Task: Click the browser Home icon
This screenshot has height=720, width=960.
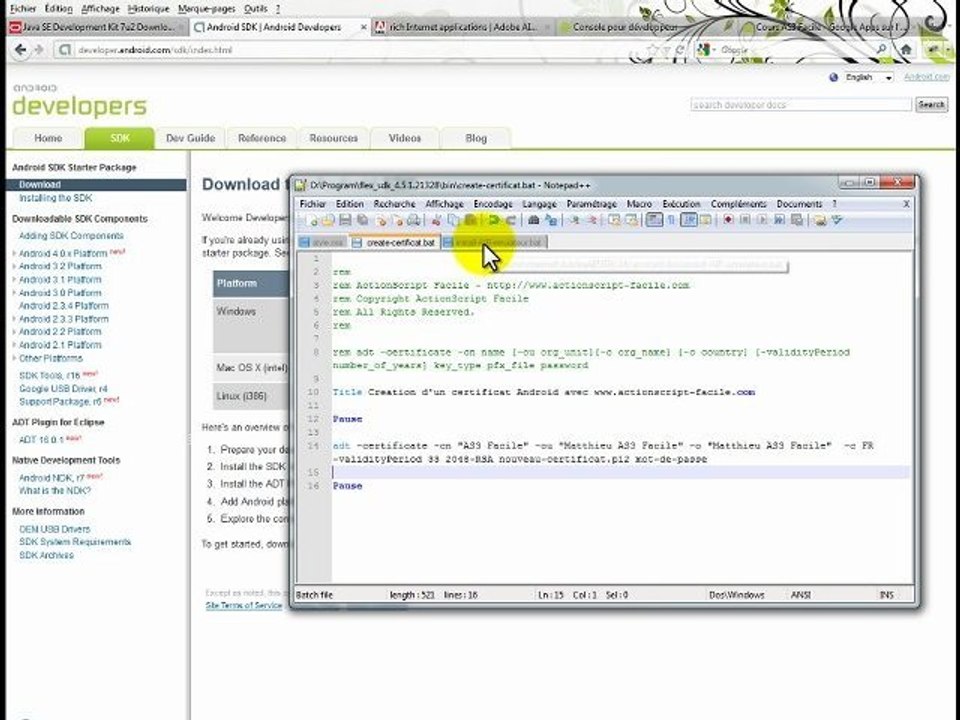Action: pyautogui.click(x=906, y=50)
